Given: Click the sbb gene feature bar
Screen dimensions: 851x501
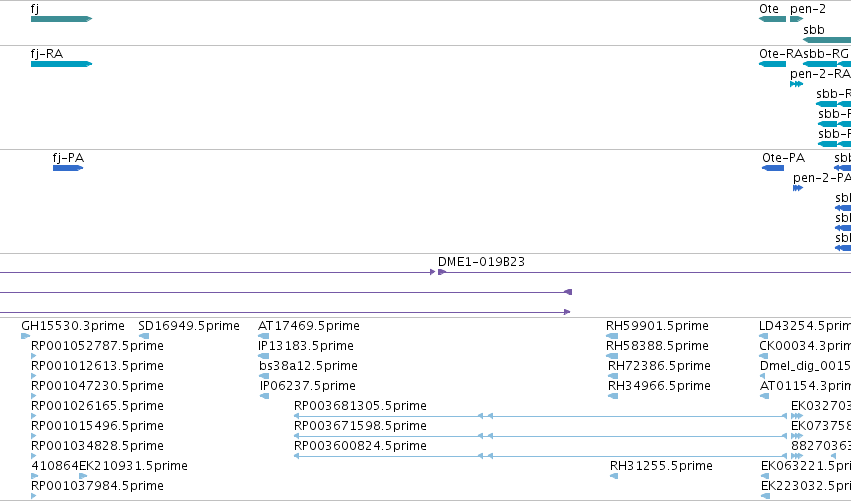Looking at the screenshot, I should 827,40.
